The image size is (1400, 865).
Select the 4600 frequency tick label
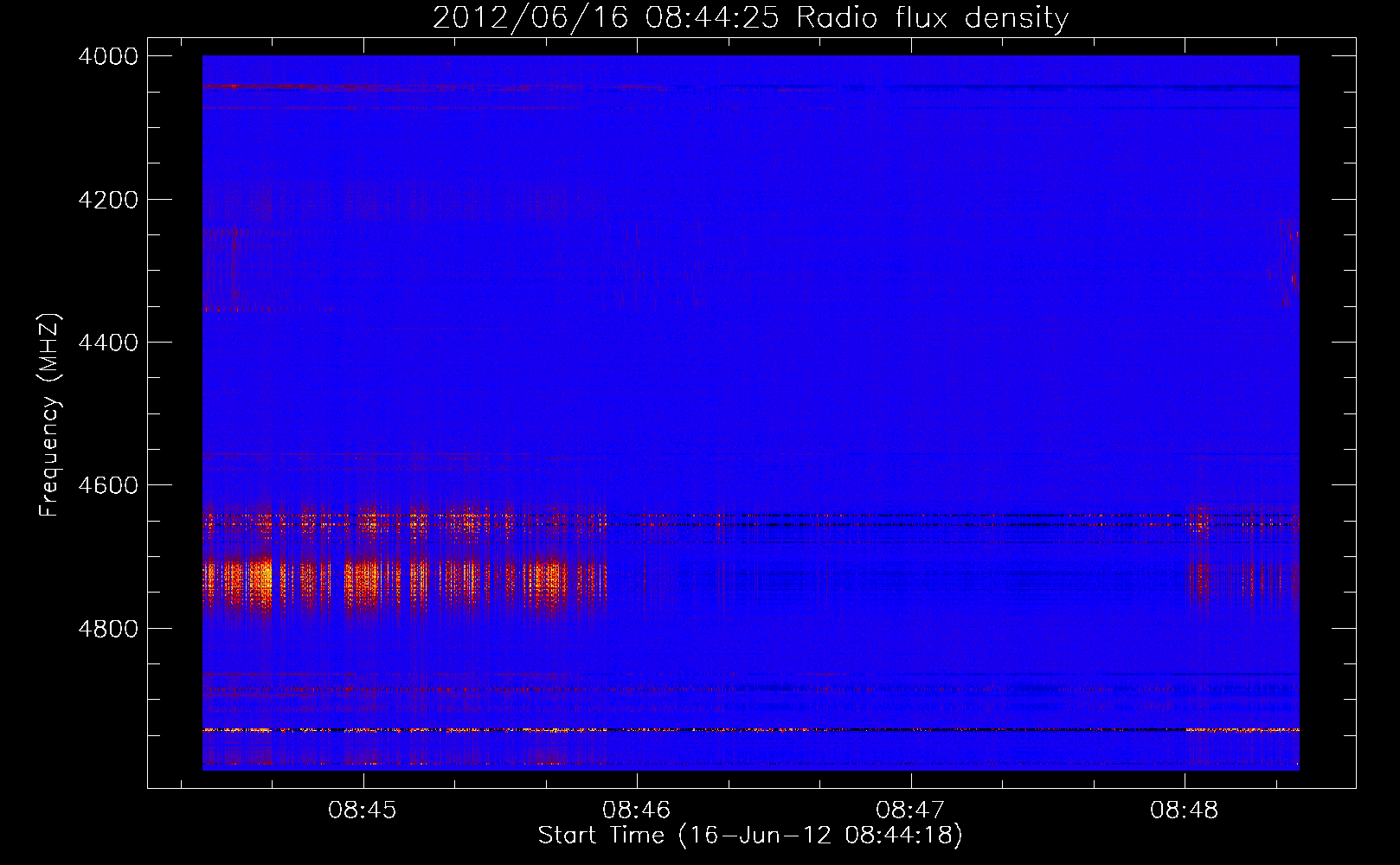pos(108,485)
